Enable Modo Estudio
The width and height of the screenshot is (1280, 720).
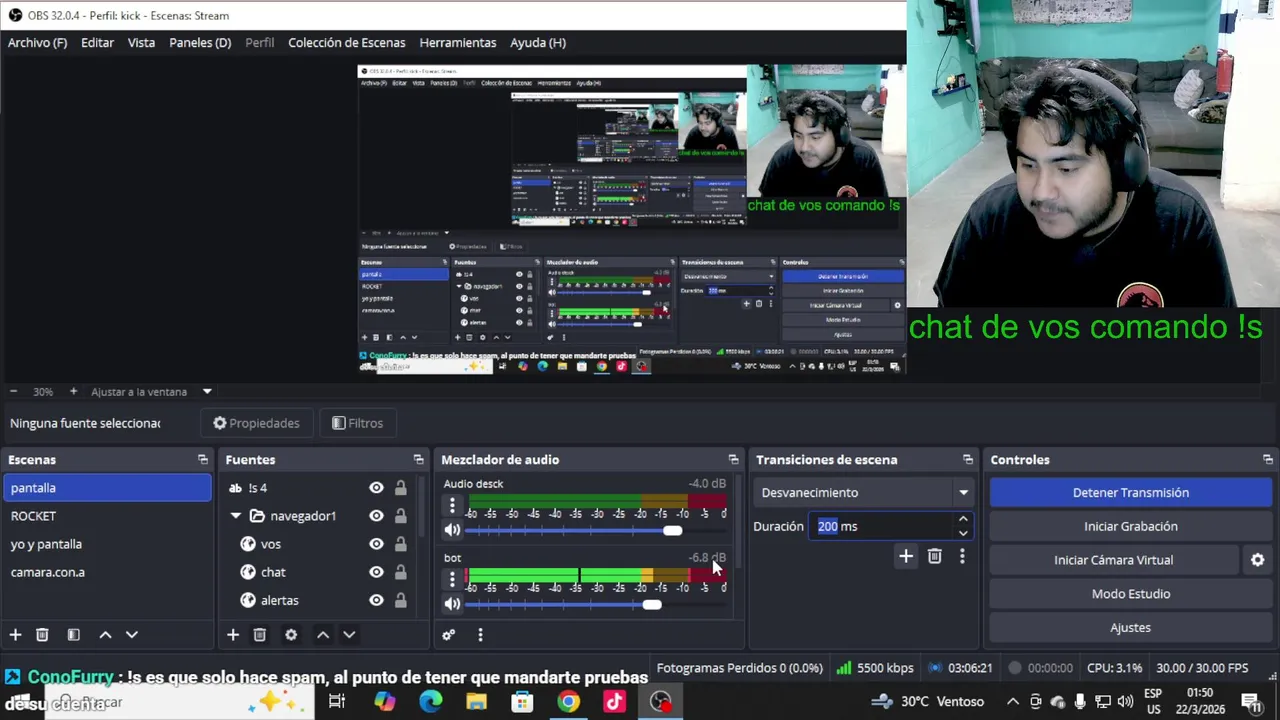tap(1131, 594)
